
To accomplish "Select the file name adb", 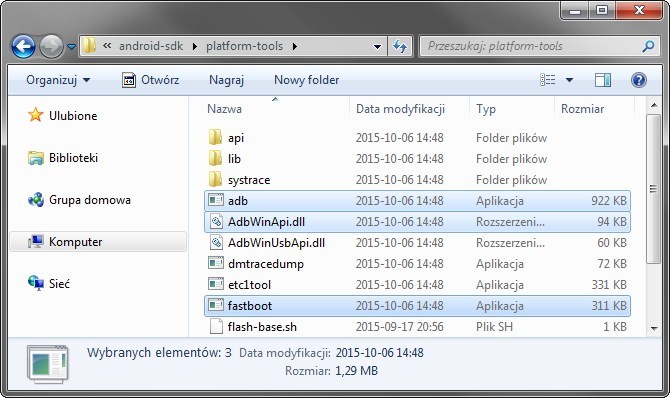I will (x=238, y=201).
